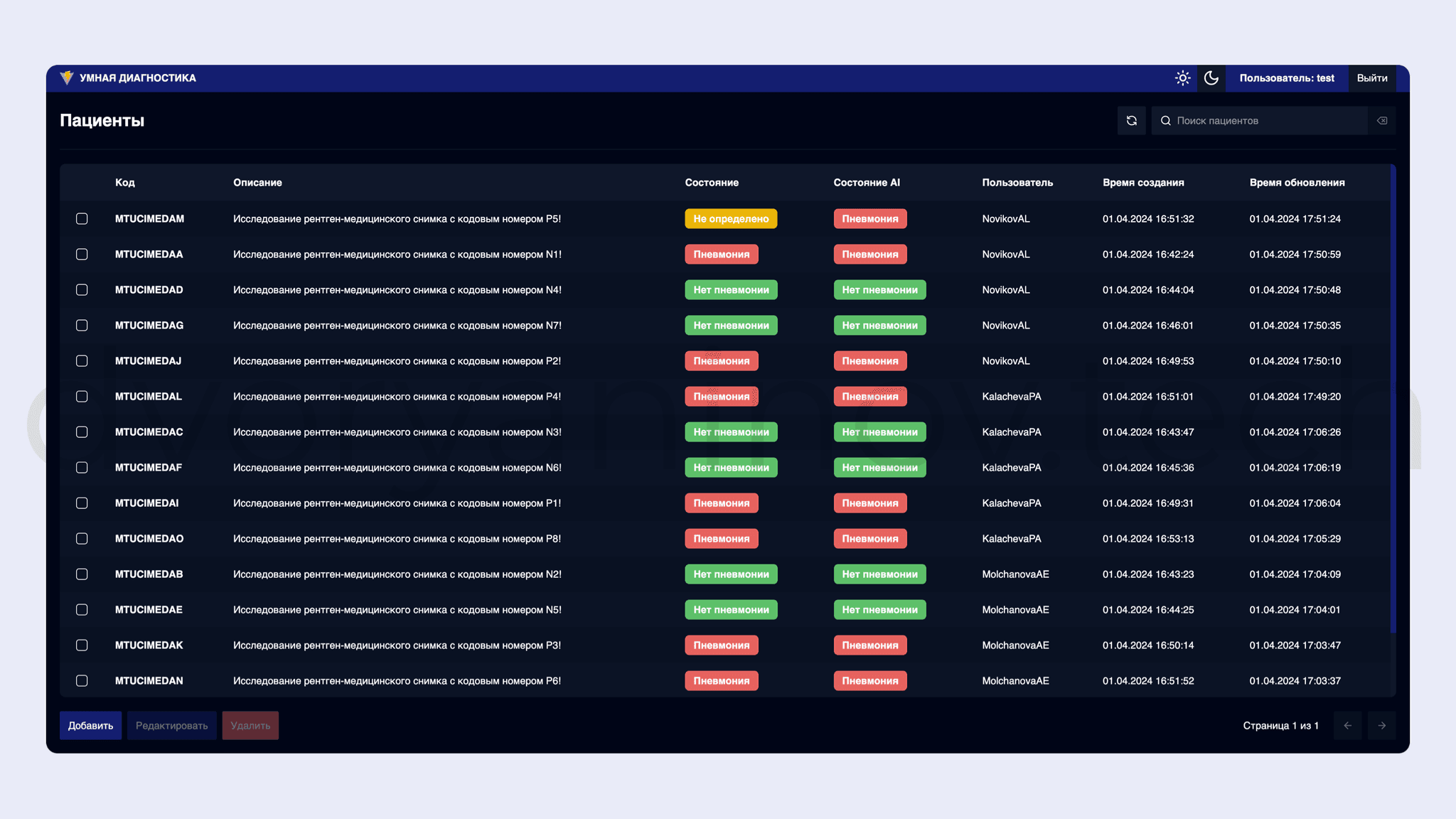Image resolution: width=1456 pixels, height=819 pixels.
Task: Go to previous page arrow
Action: tap(1348, 726)
